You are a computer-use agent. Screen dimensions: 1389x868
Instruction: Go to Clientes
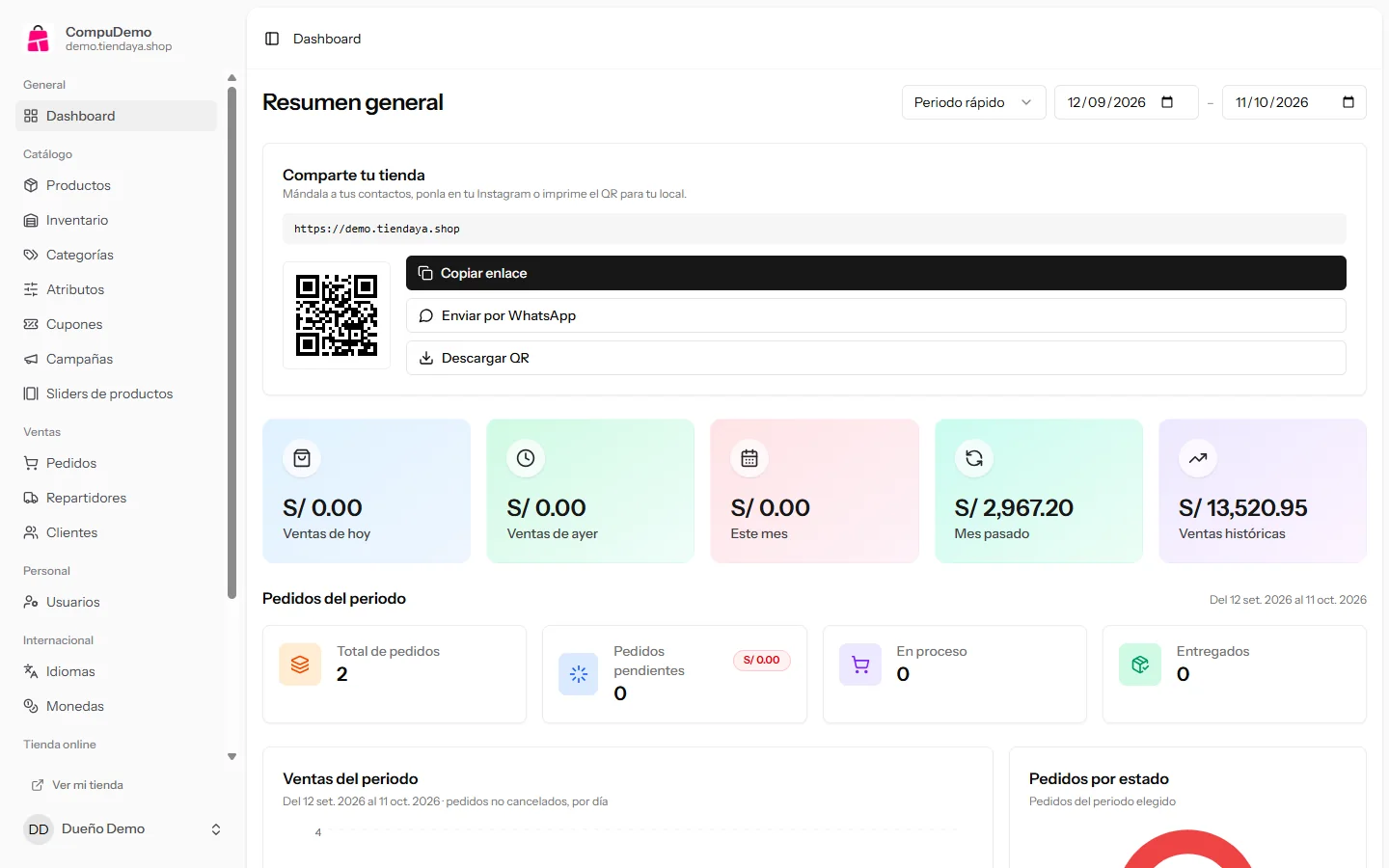tap(116, 532)
